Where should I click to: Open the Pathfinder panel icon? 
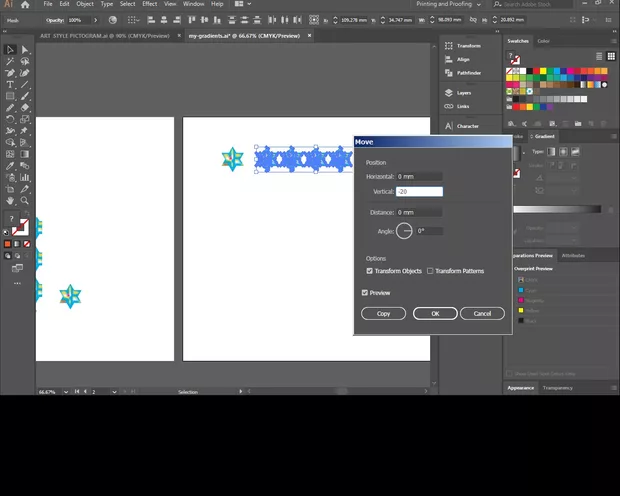pyautogui.click(x=449, y=72)
